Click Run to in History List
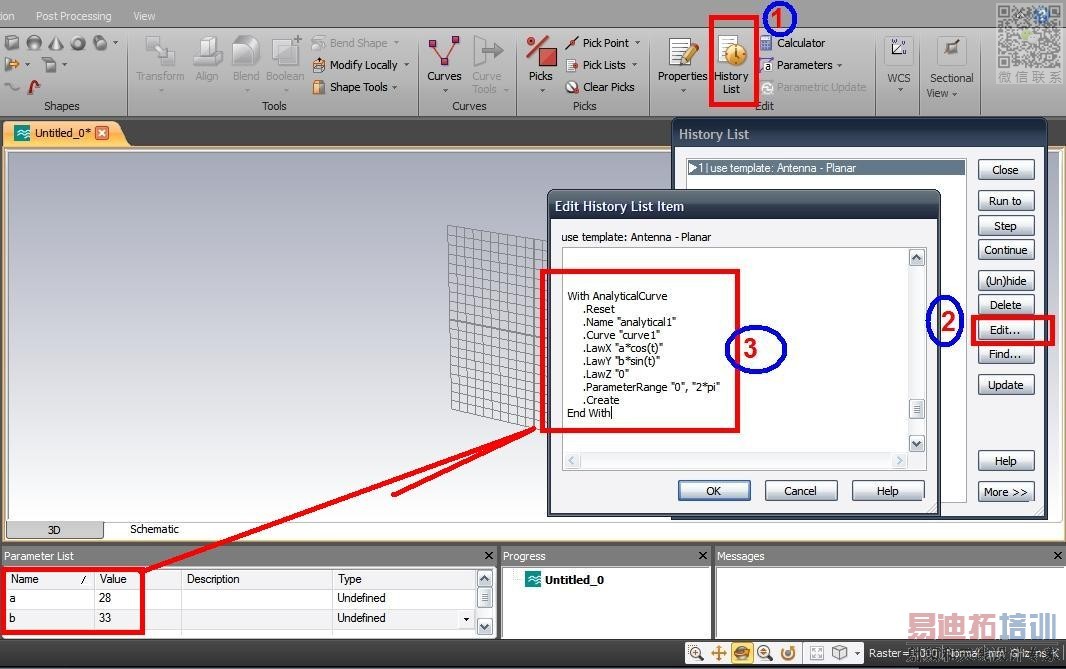 1005,201
